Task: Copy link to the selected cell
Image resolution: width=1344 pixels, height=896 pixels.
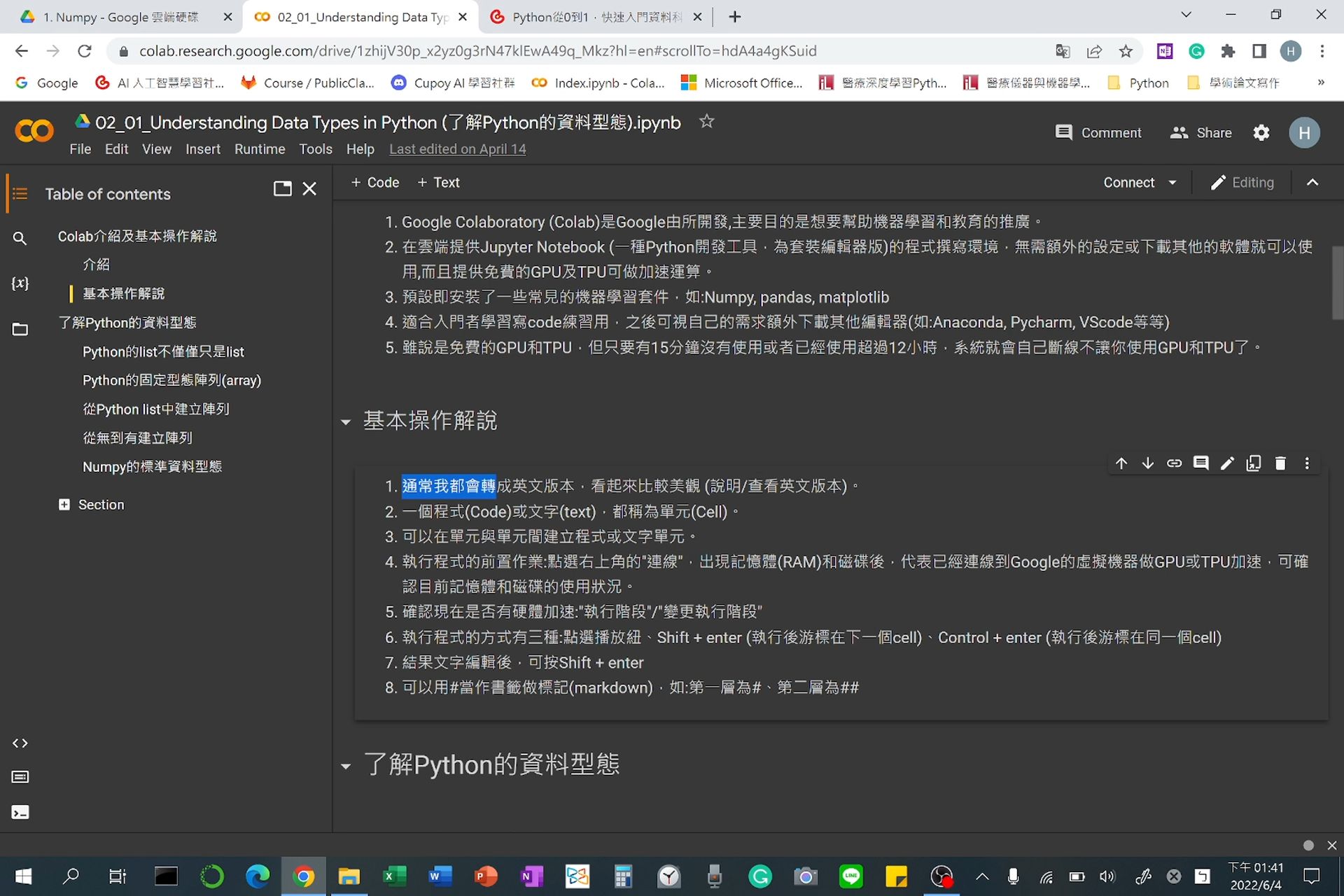Action: point(1175,463)
